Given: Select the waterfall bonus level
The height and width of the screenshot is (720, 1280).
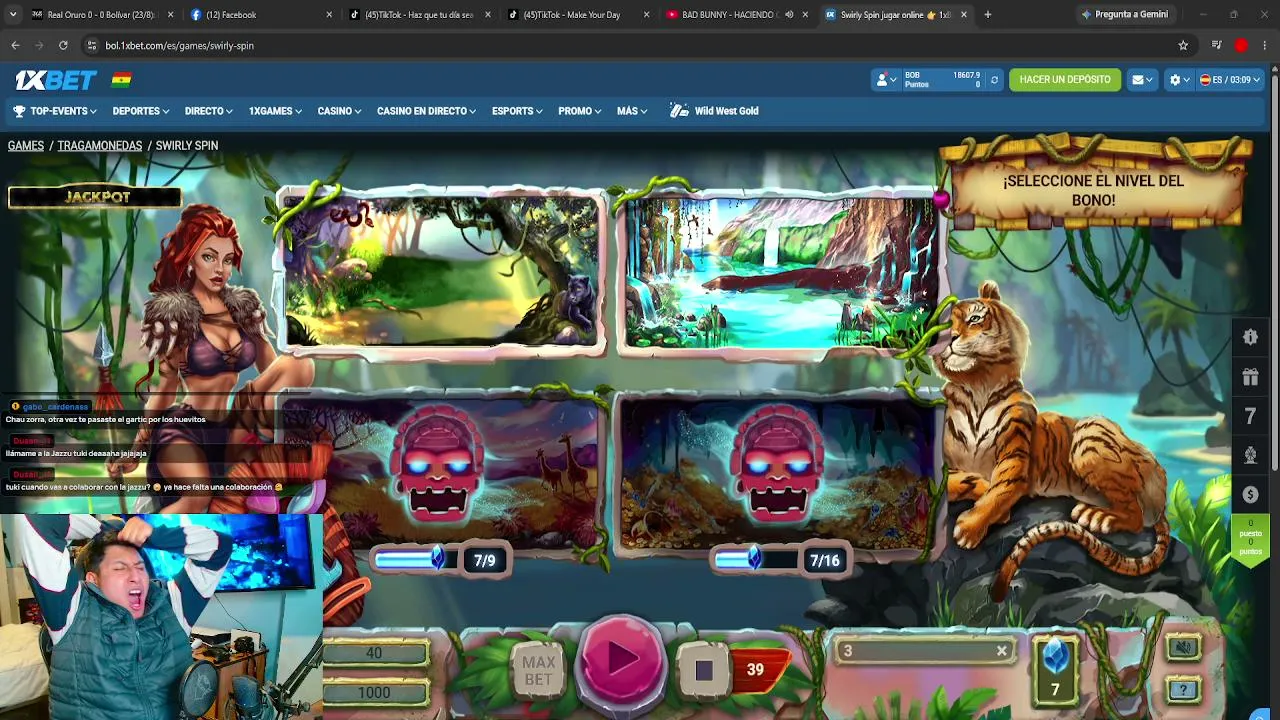Looking at the screenshot, I should (778, 272).
